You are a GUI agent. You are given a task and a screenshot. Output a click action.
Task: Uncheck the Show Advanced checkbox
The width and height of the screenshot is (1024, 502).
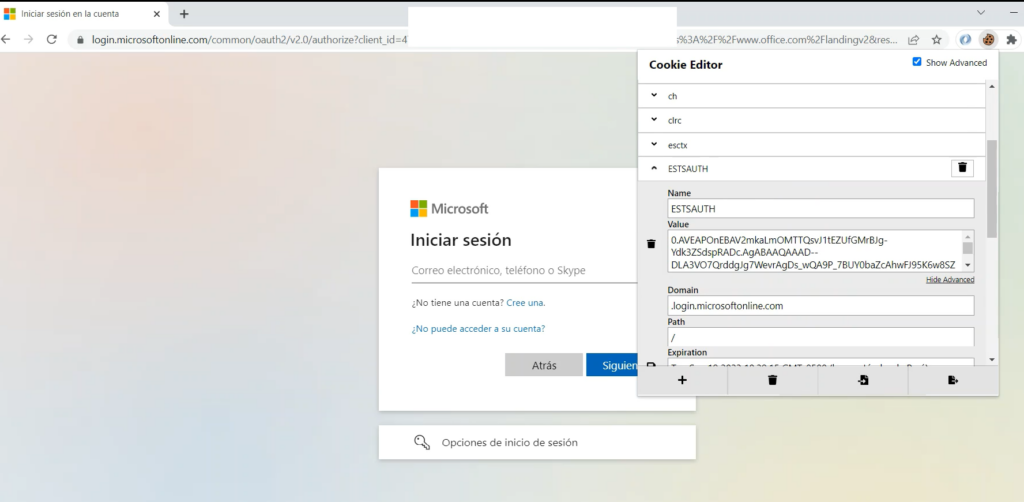click(x=917, y=62)
